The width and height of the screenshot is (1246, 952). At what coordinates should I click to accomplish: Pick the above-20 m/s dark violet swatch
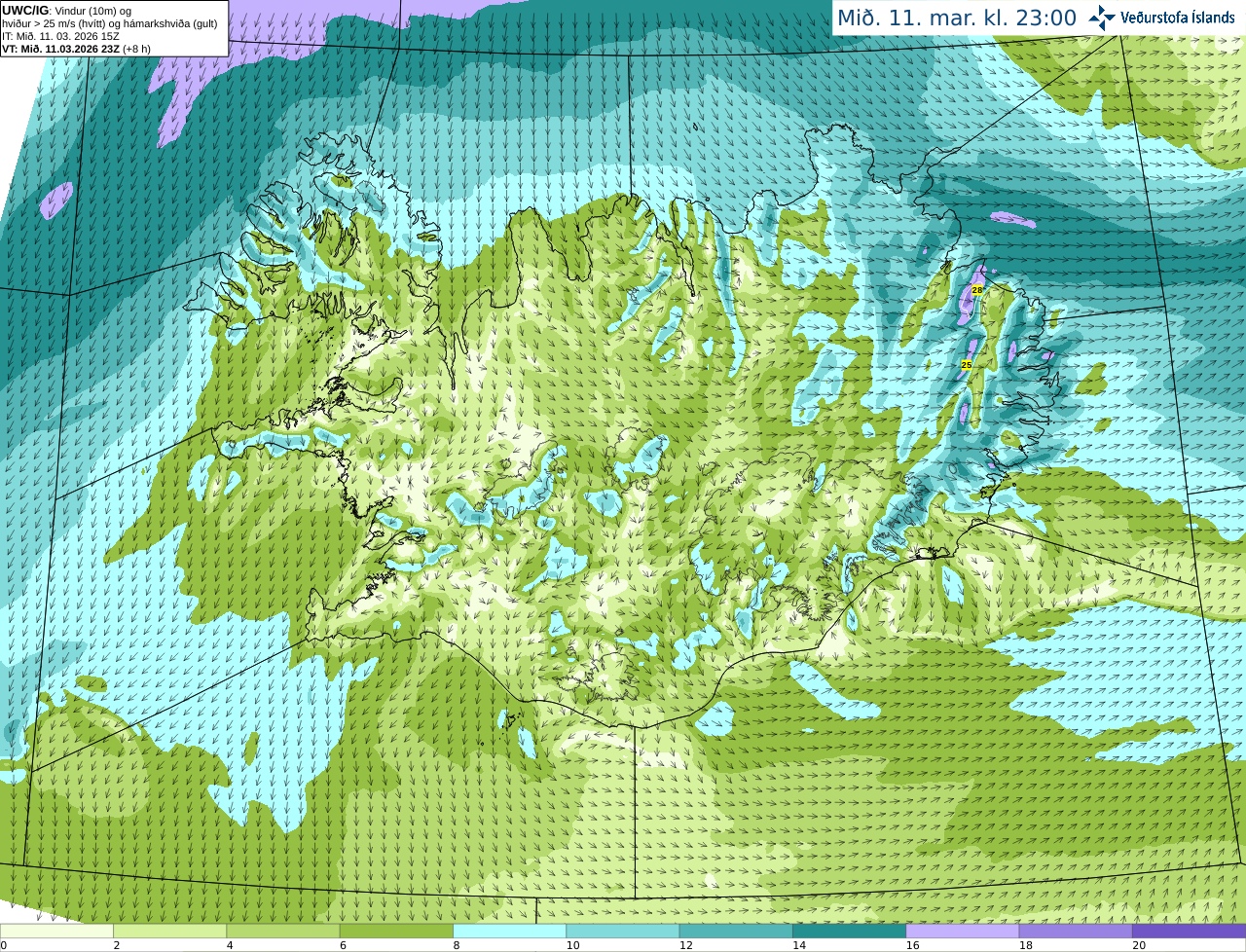coord(1189,932)
